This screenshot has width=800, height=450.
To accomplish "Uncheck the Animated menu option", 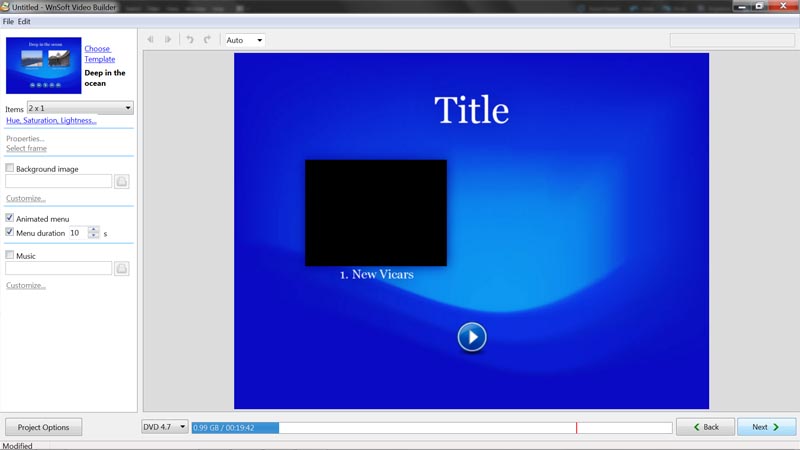I will (x=10, y=218).
